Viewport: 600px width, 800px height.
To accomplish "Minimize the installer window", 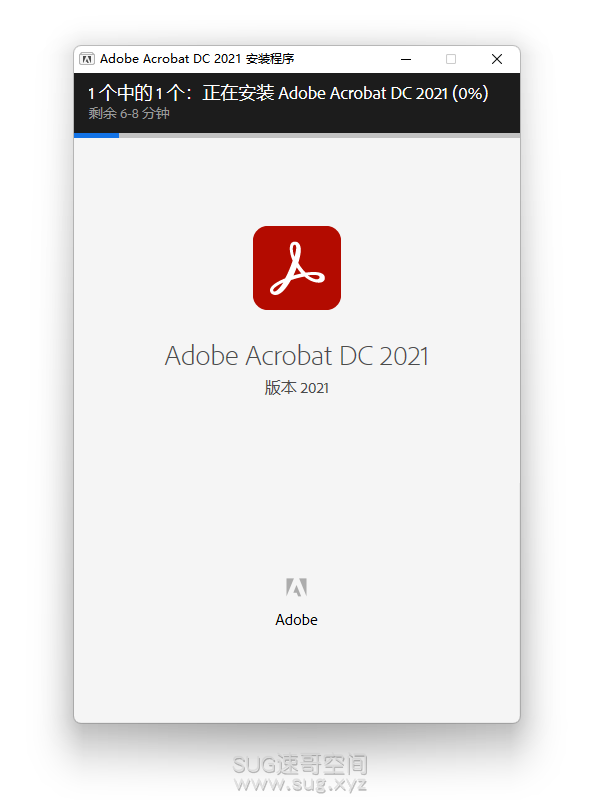I will (x=406, y=59).
